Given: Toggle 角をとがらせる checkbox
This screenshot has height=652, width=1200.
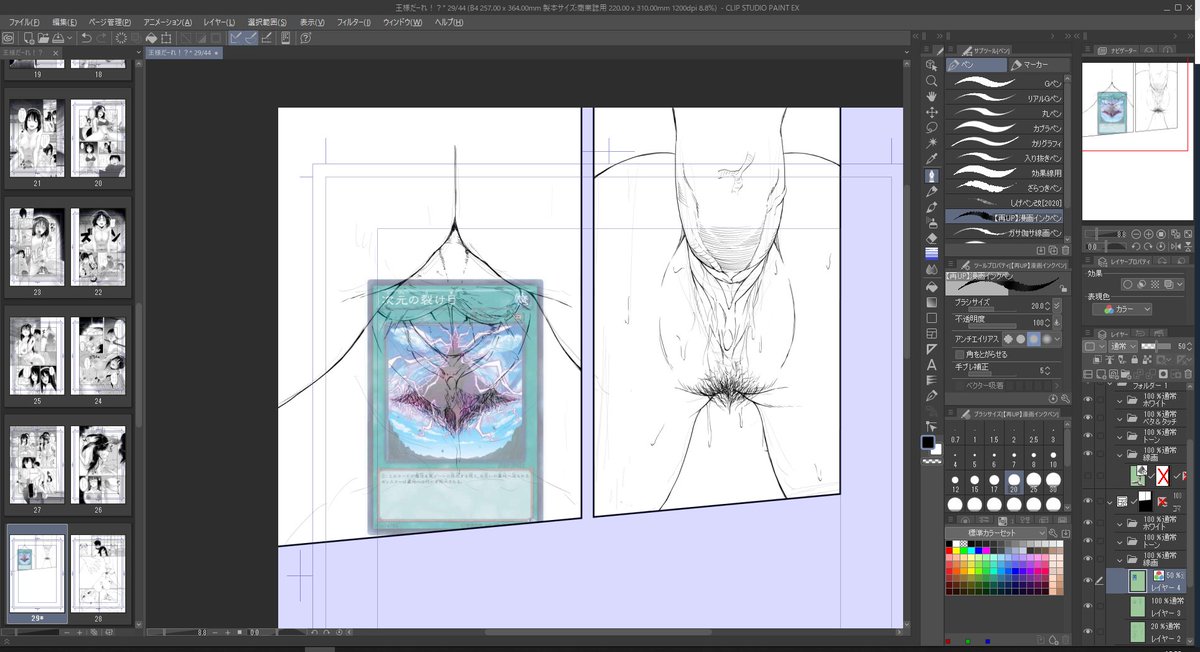Looking at the screenshot, I should pyautogui.click(x=960, y=354).
